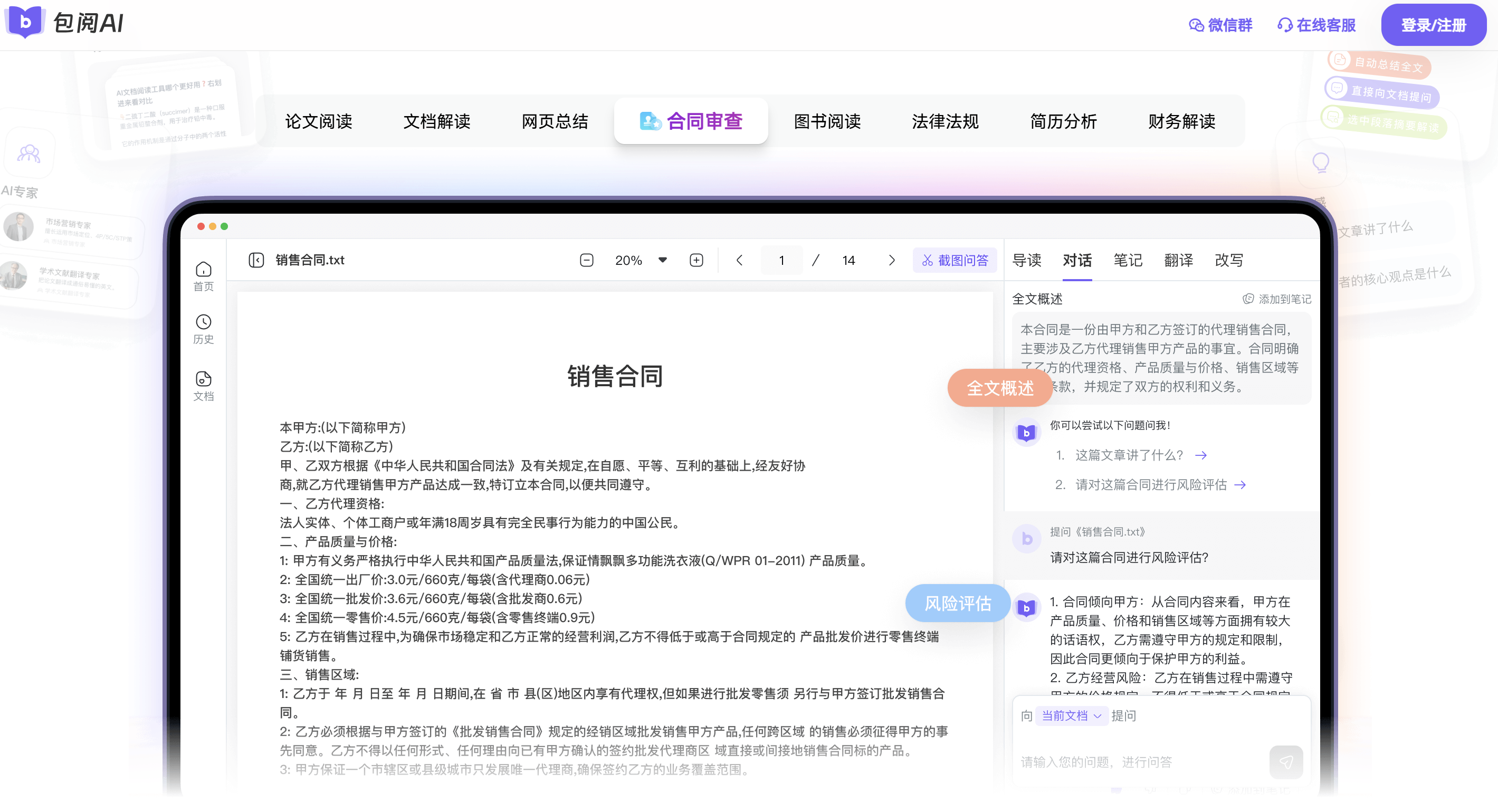1498x812 pixels.
Task: Switch to the 翻译 tab
Action: coord(1179,260)
